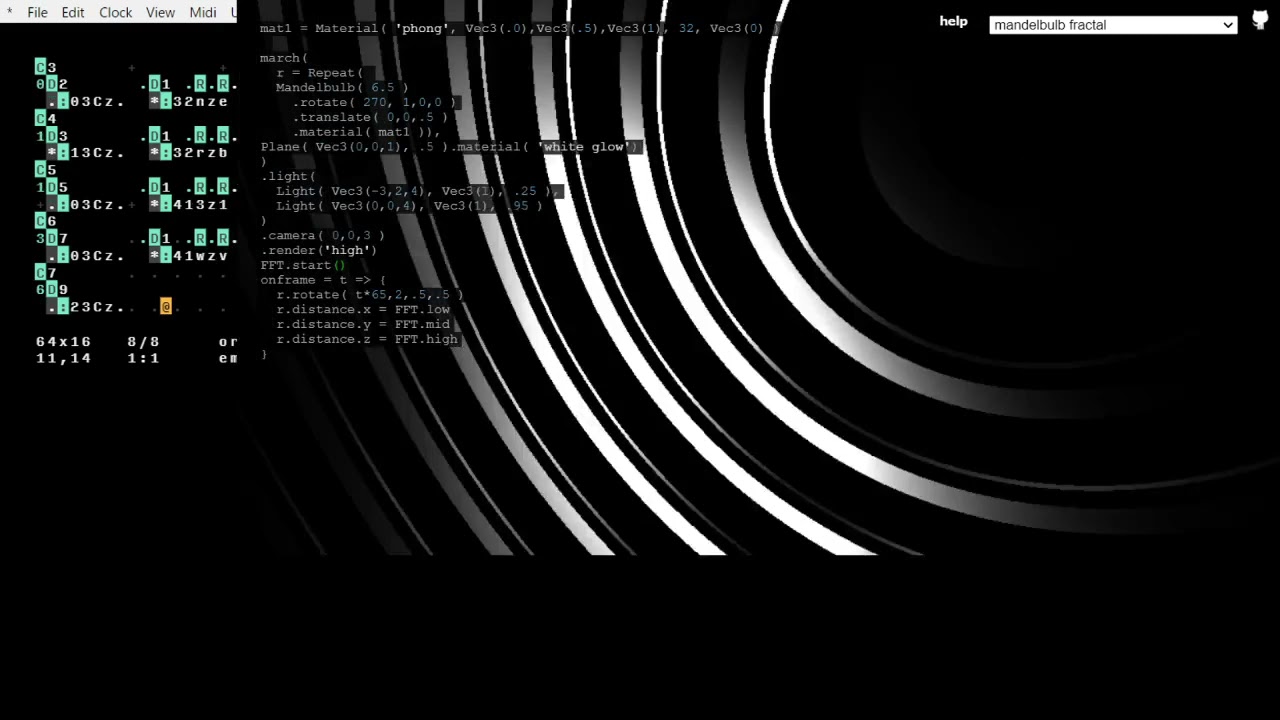Click the 0D2 delay operator in Orca
The height and width of the screenshot is (720, 1280).
(52, 84)
